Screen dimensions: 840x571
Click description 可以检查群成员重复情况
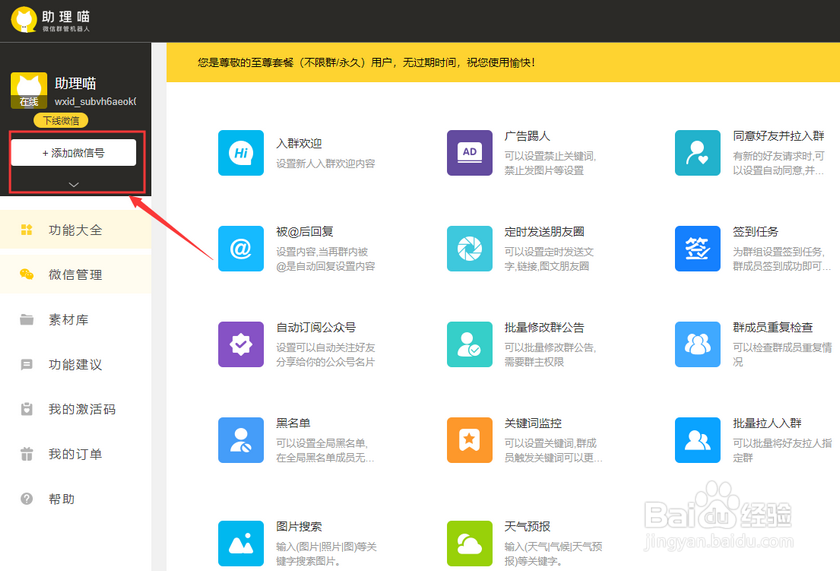pos(782,355)
